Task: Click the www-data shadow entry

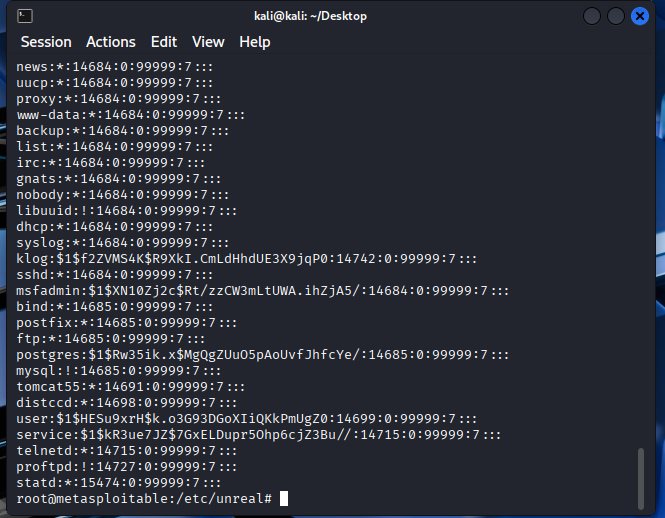Action: pyautogui.click(x=131, y=115)
